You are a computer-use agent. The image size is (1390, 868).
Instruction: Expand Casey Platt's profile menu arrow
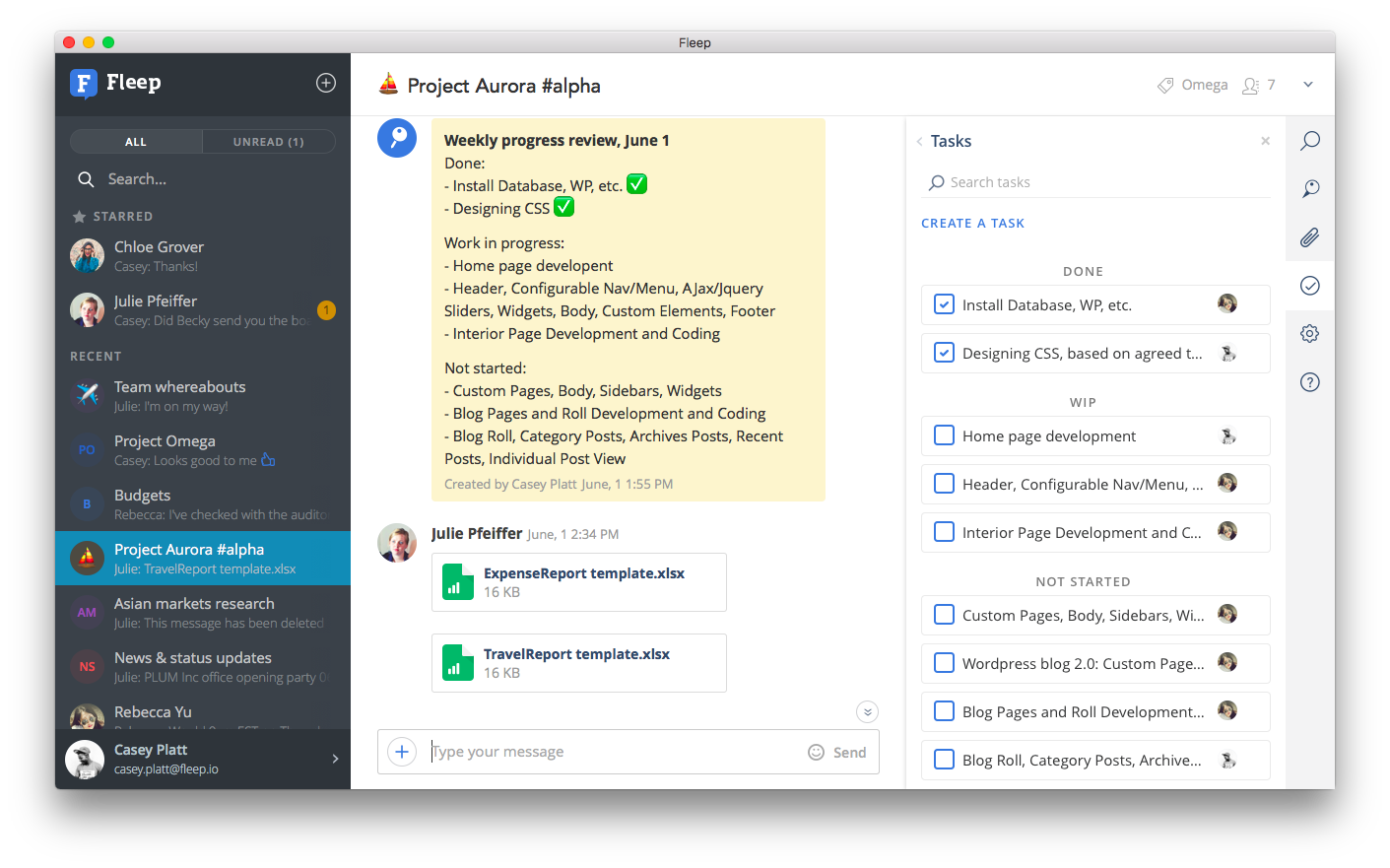pos(335,759)
